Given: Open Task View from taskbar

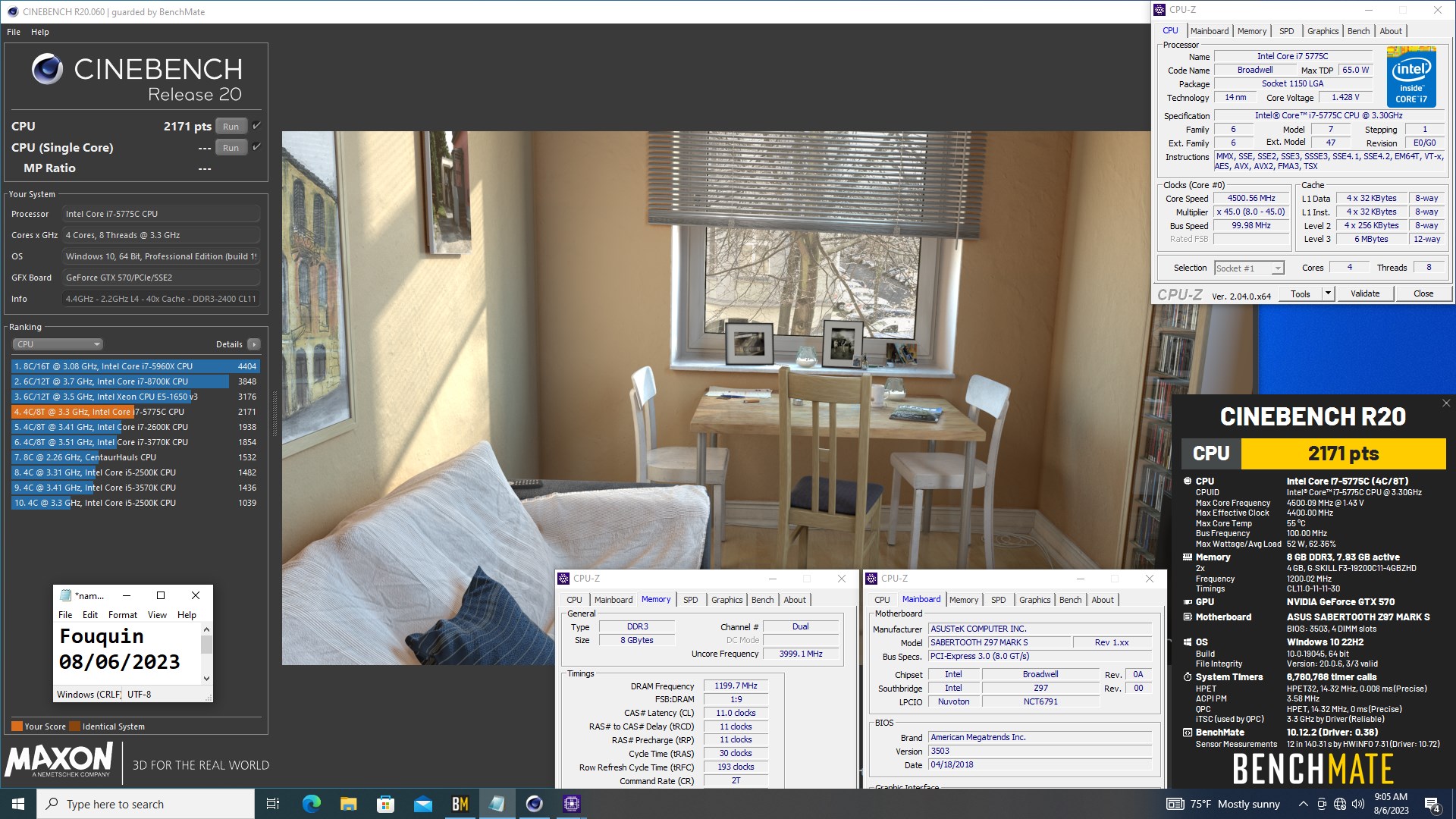Looking at the screenshot, I should click(273, 804).
